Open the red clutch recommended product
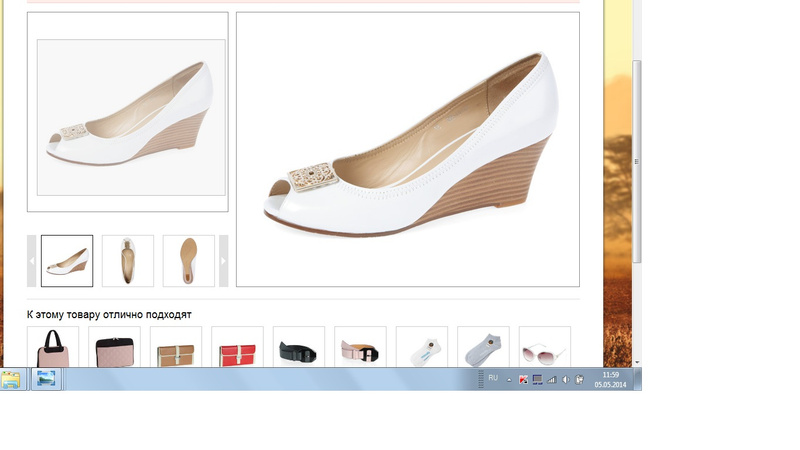 point(237,348)
